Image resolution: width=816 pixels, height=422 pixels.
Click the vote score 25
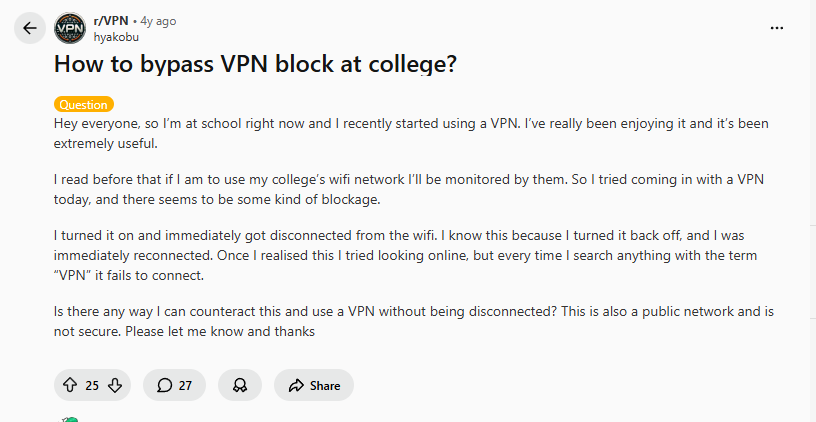tap(92, 385)
